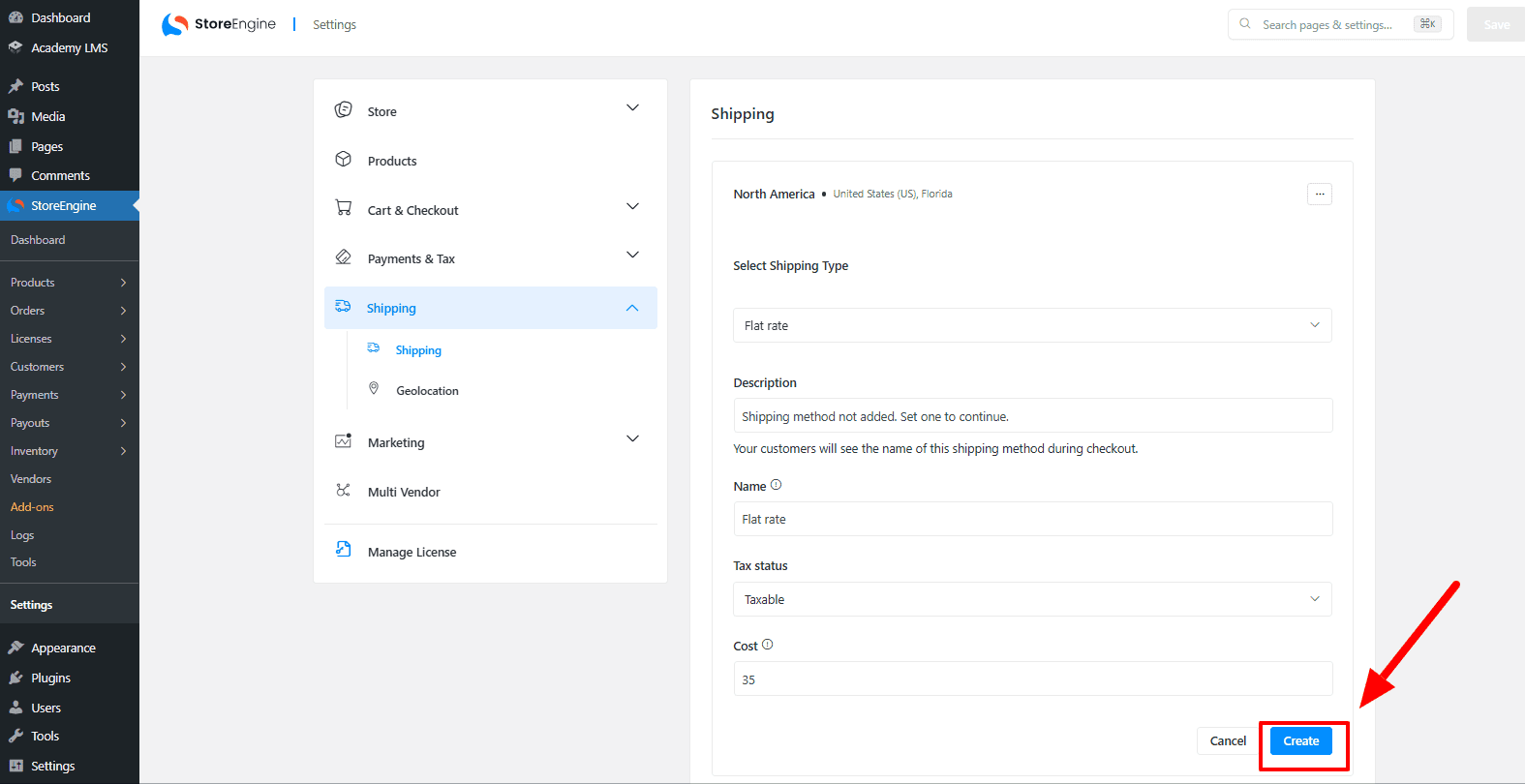The width and height of the screenshot is (1525, 784).
Task: Open Vendors in StoreEngine sidebar
Action: [31, 479]
